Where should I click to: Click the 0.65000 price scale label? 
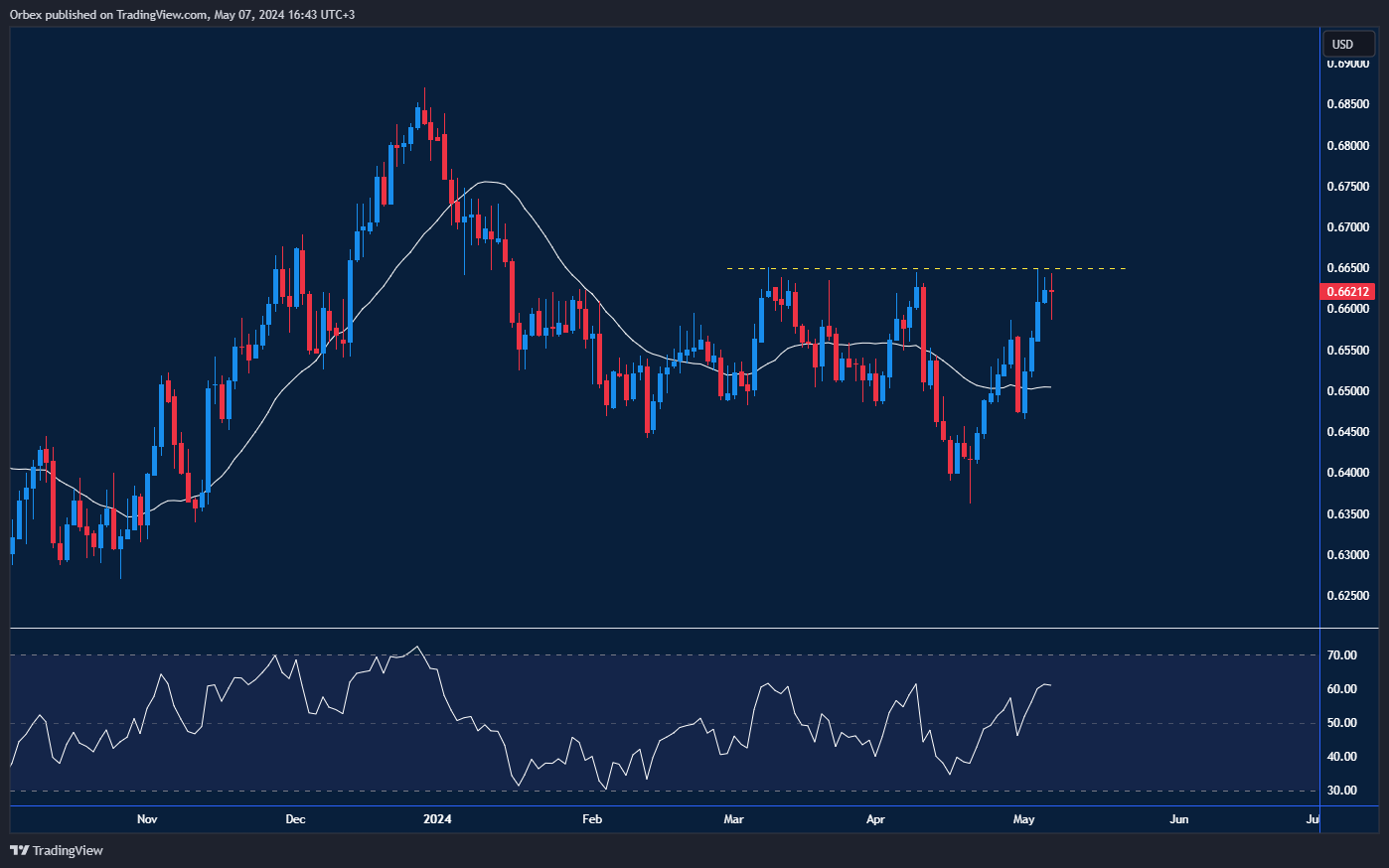(x=1347, y=391)
